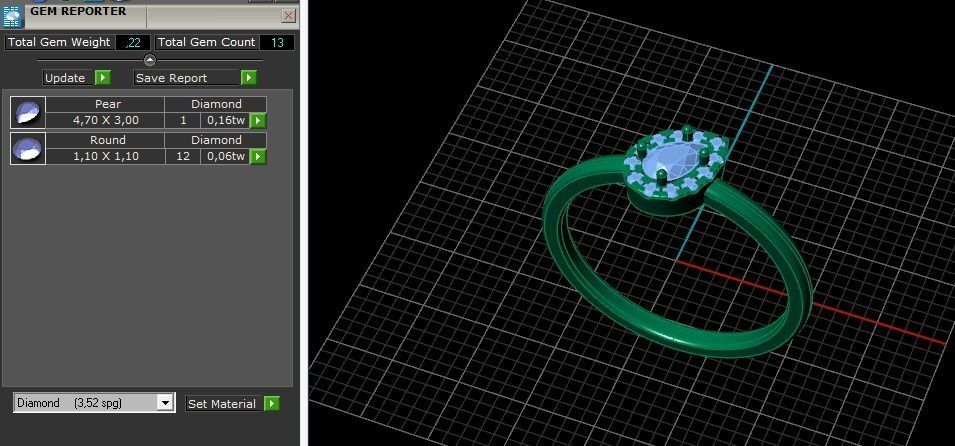Click the Diamond cell in the Pear row
955x446 pixels.
216,104
